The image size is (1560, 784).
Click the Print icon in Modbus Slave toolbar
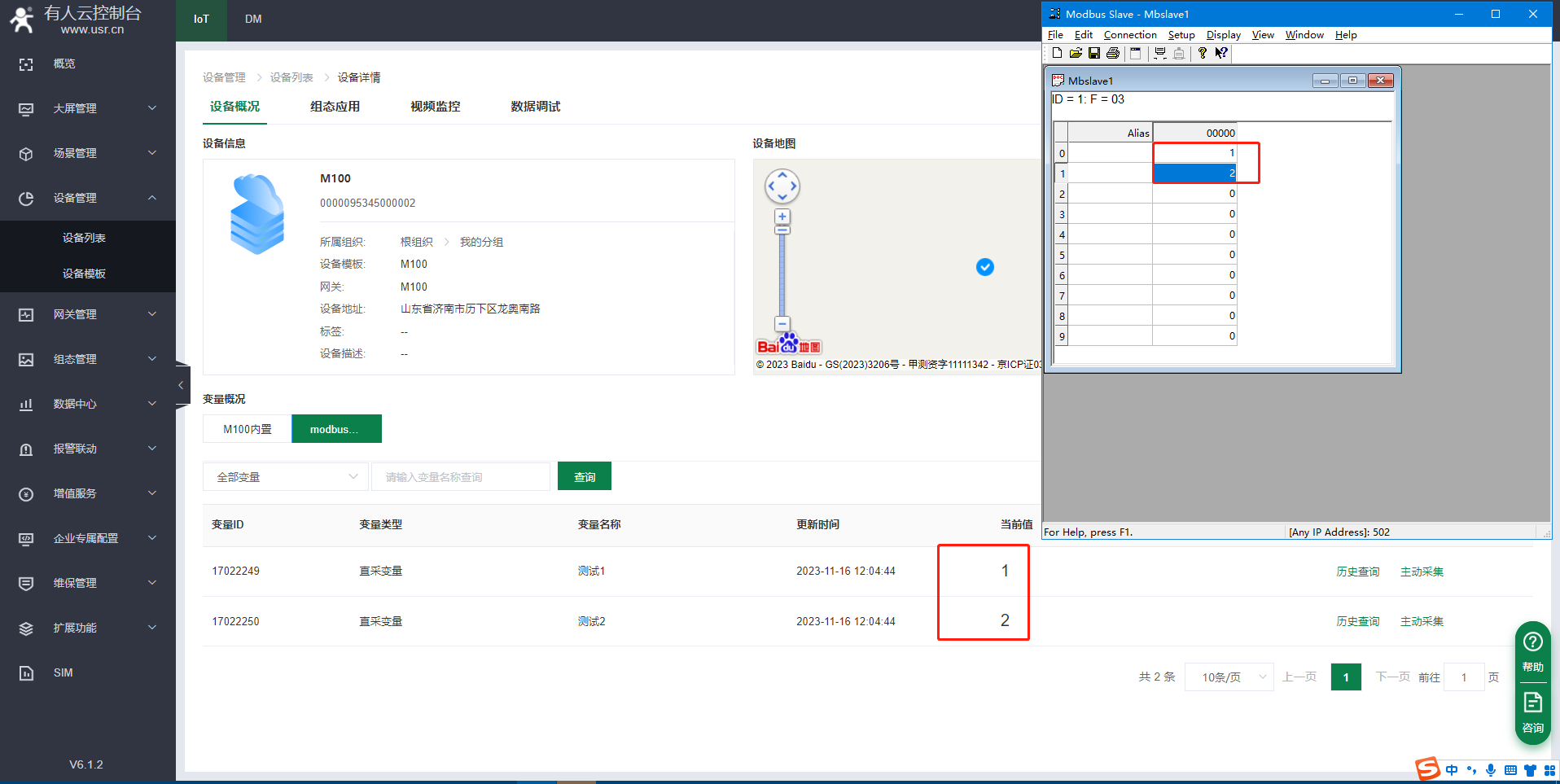pos(1113,54)
